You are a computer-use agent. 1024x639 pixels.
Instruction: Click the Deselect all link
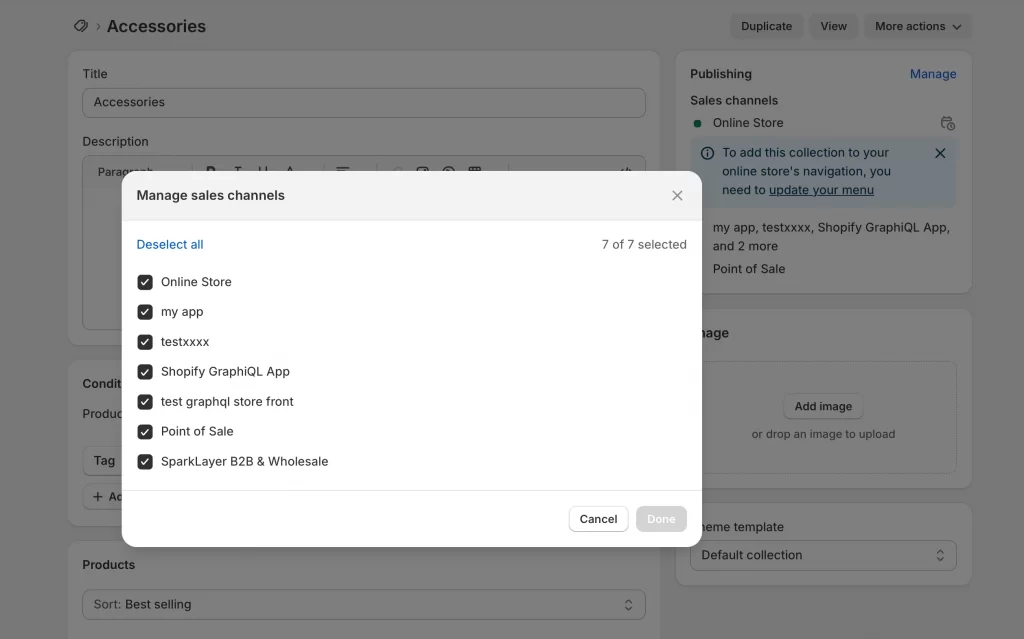point(170,245)
